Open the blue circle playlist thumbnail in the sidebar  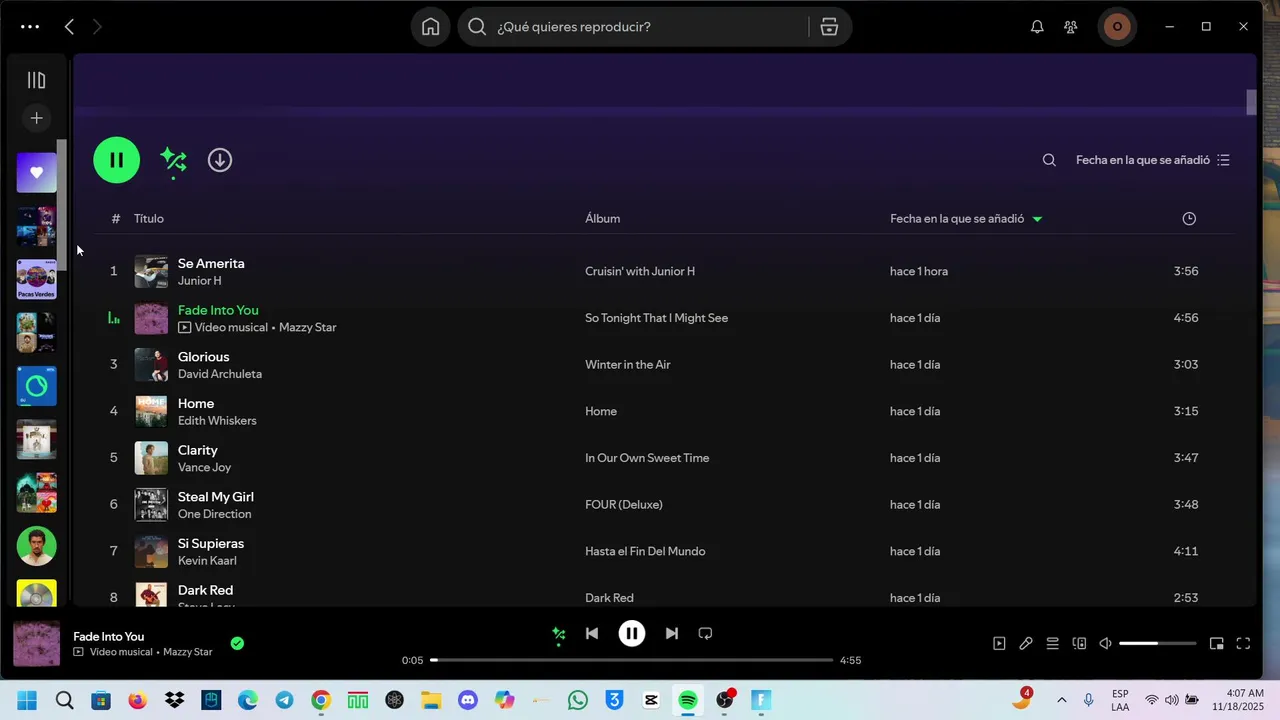[x=36, y=386]
